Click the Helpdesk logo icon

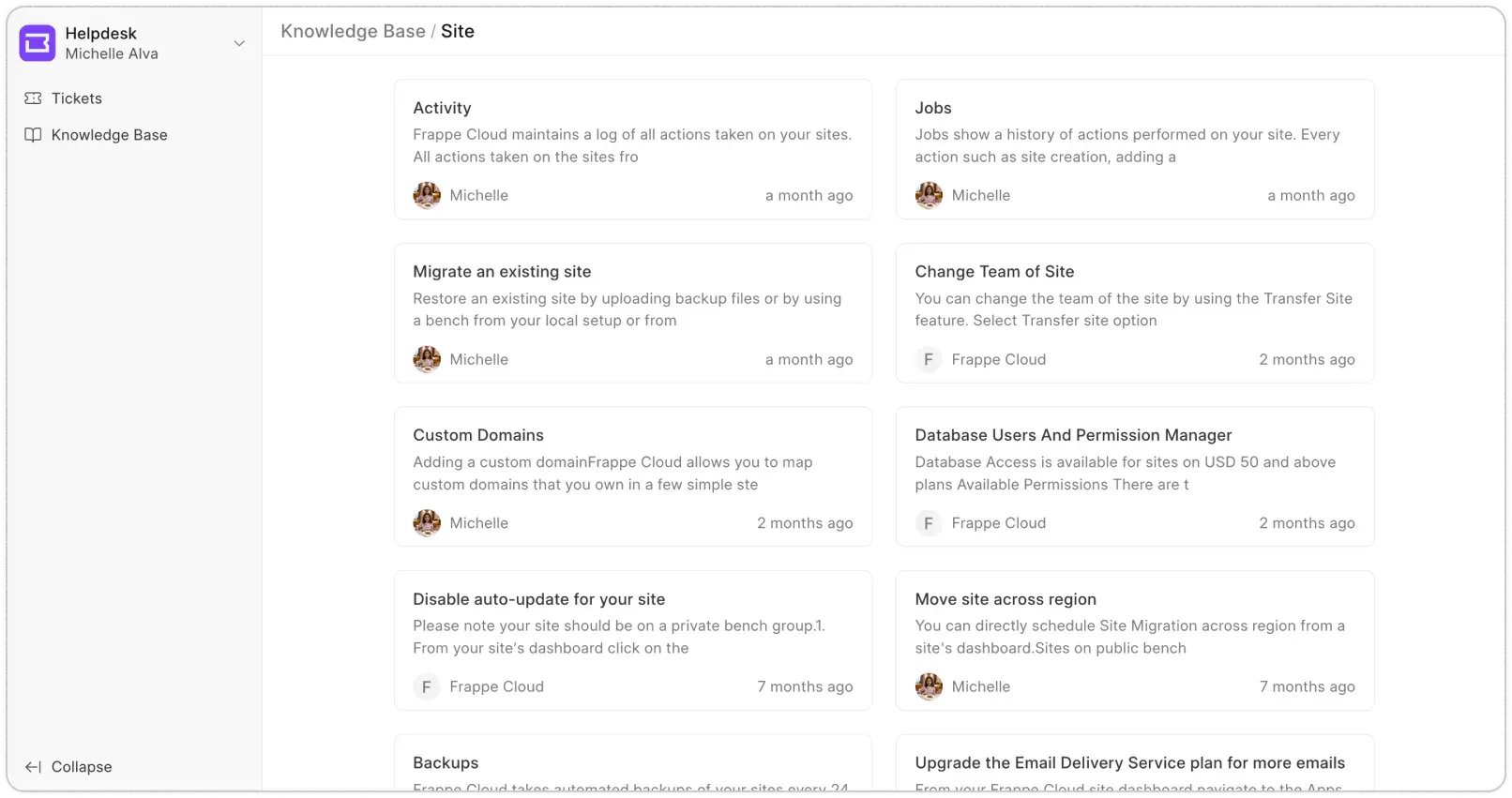37,42
